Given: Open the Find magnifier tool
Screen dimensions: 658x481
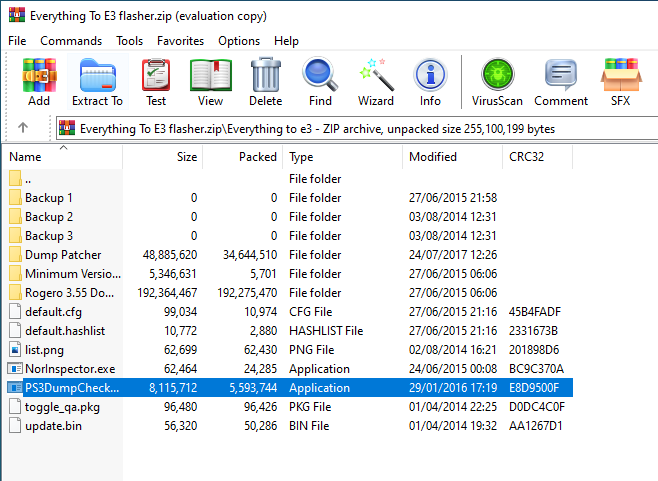Looking at the screenshot, I should [x=320, y=81].
